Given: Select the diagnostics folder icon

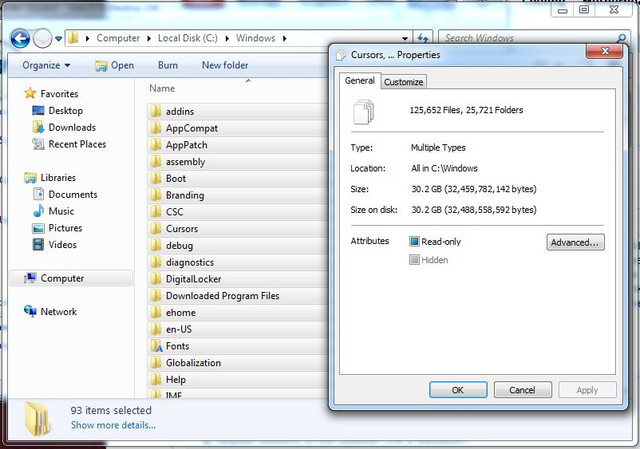Looking at the screenshot, I should pos(156,262).
